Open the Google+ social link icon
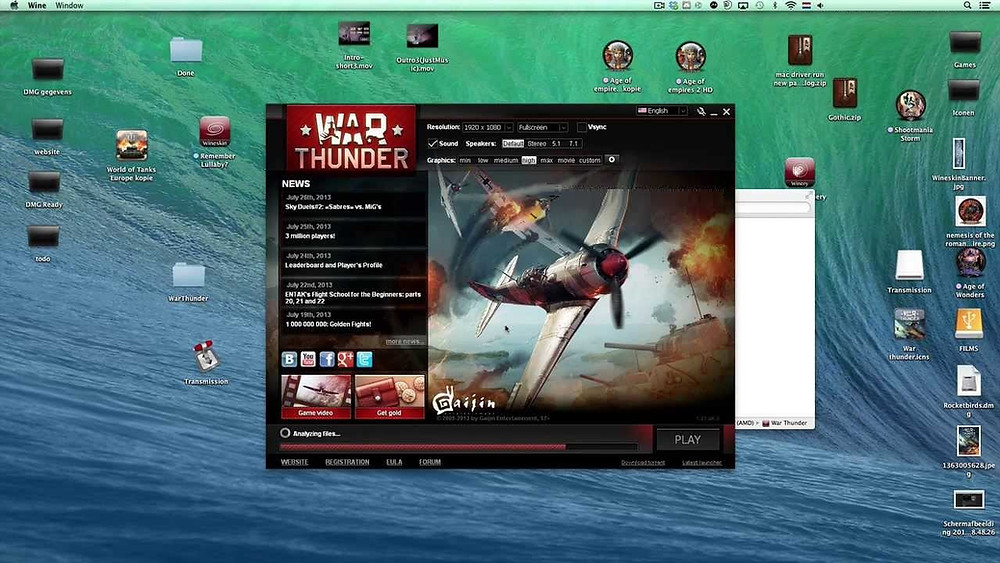 coord(346,360)
